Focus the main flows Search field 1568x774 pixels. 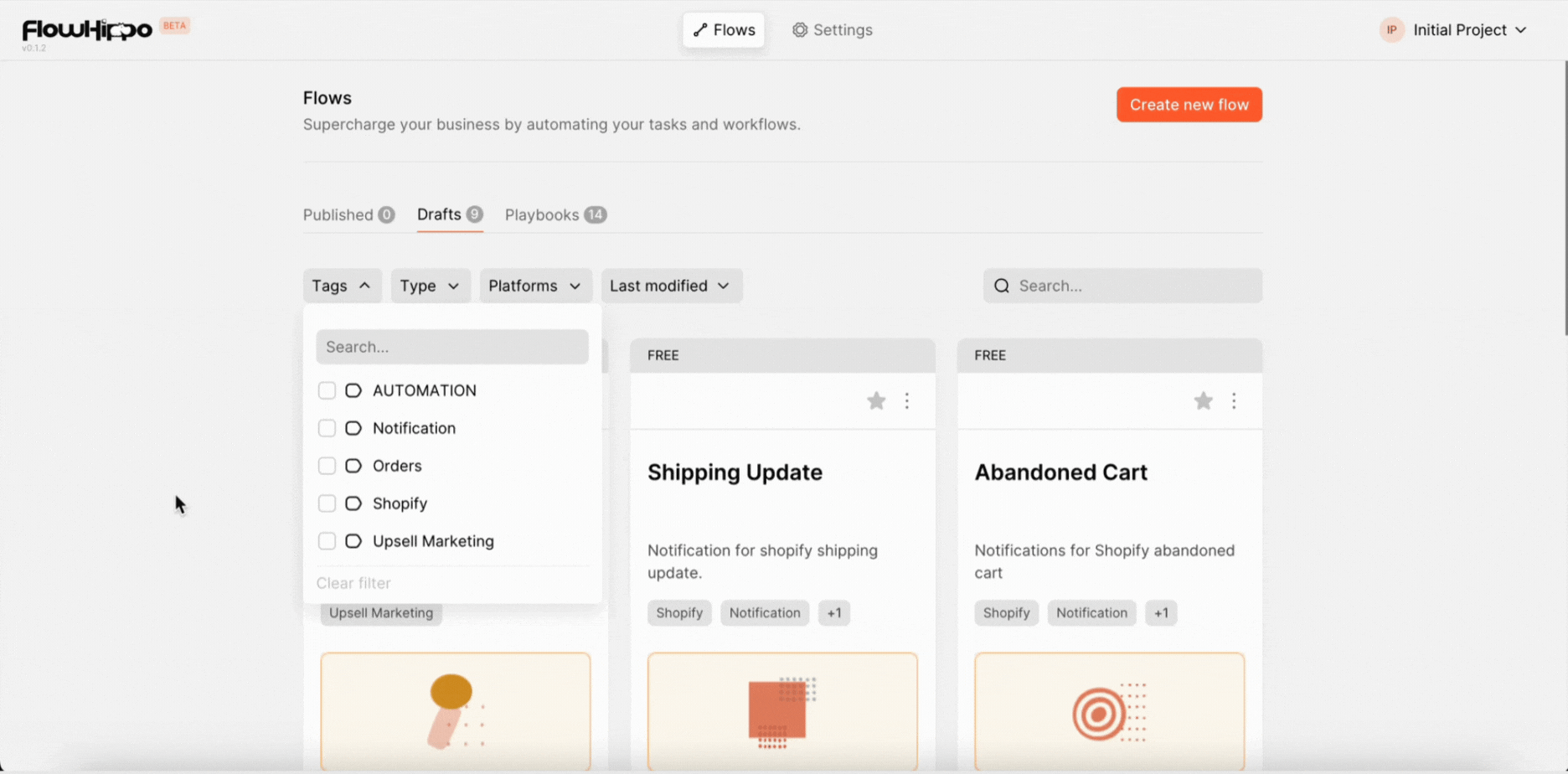point(1122,286)
